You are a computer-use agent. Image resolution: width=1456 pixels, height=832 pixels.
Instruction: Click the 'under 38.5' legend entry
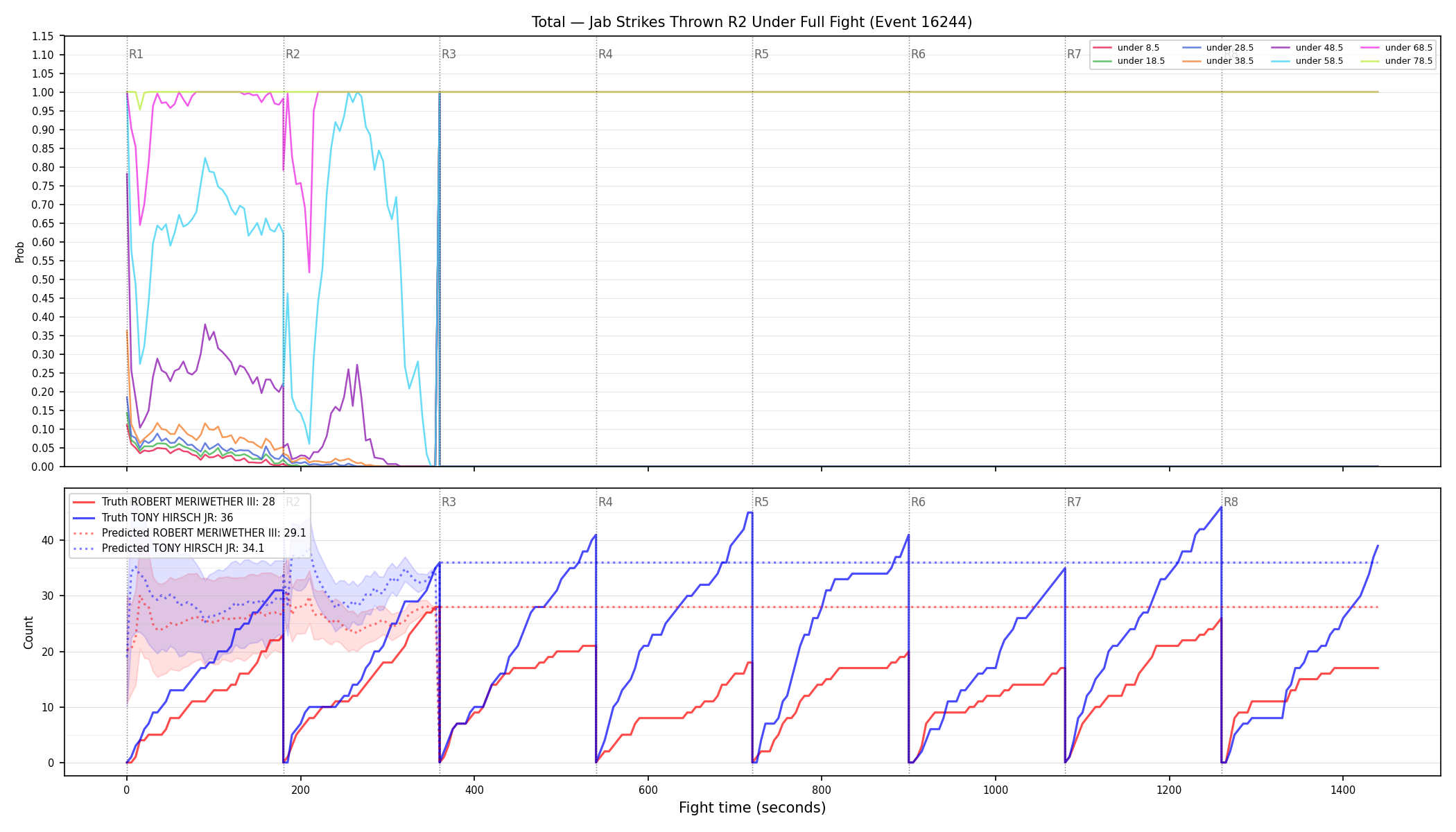click(1217, 61)
